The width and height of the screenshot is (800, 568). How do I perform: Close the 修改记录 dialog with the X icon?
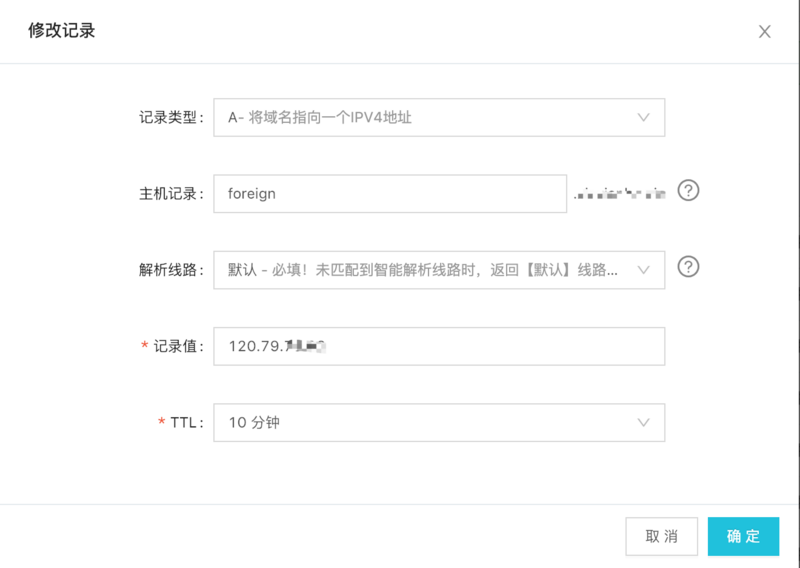point(765,31)
